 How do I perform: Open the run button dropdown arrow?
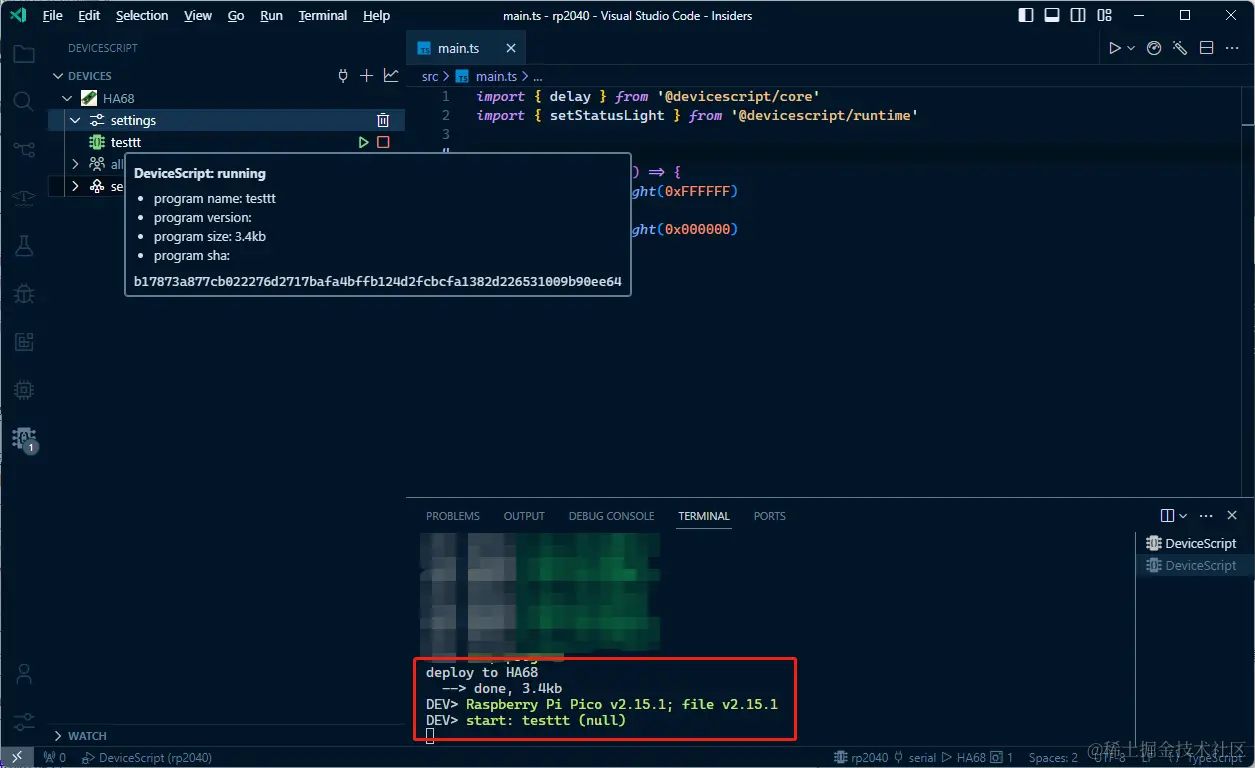1132,48
